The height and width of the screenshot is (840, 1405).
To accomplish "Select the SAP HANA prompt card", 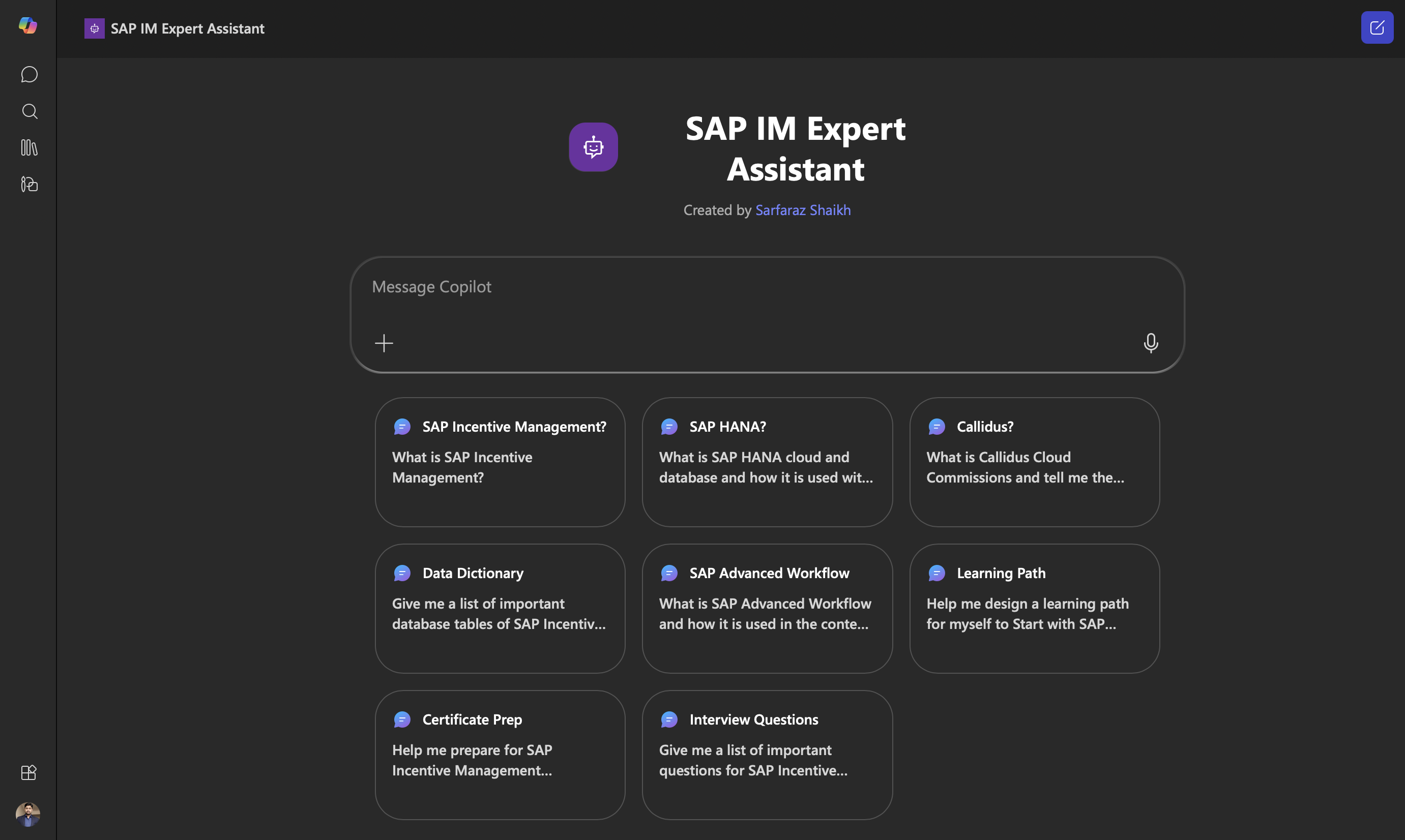I will click(x=767, y=461).
